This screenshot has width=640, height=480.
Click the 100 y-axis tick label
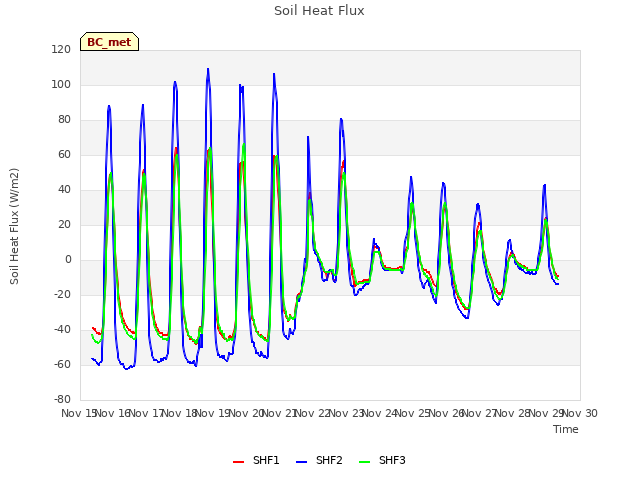[x=61, y=84]
